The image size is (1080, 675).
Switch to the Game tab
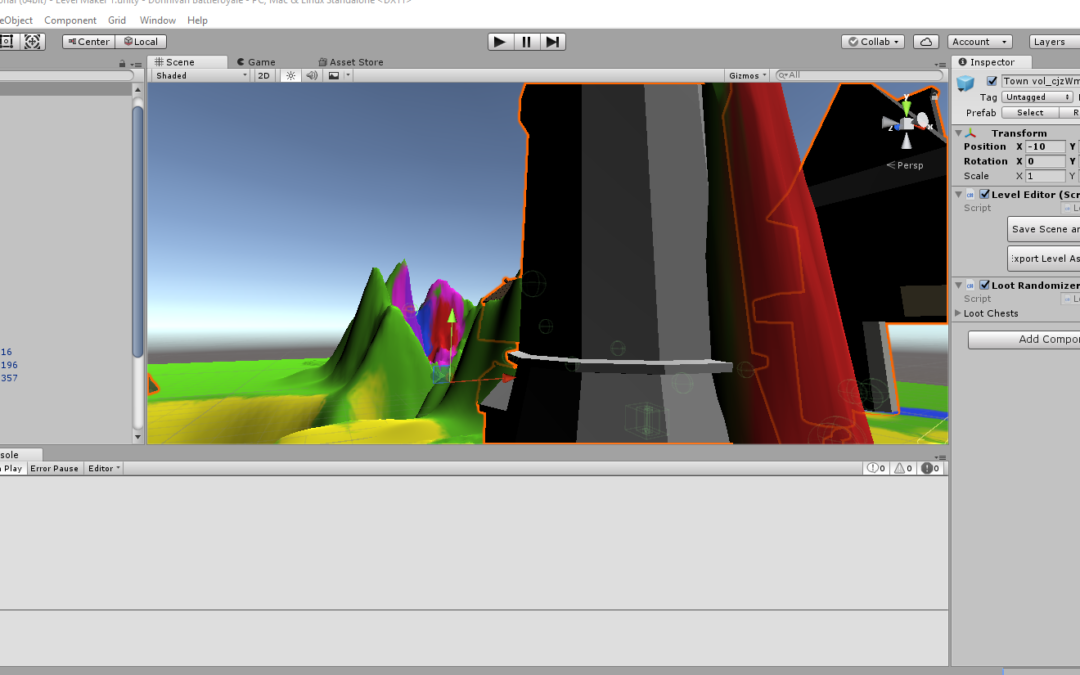click(x=256, y=62)
